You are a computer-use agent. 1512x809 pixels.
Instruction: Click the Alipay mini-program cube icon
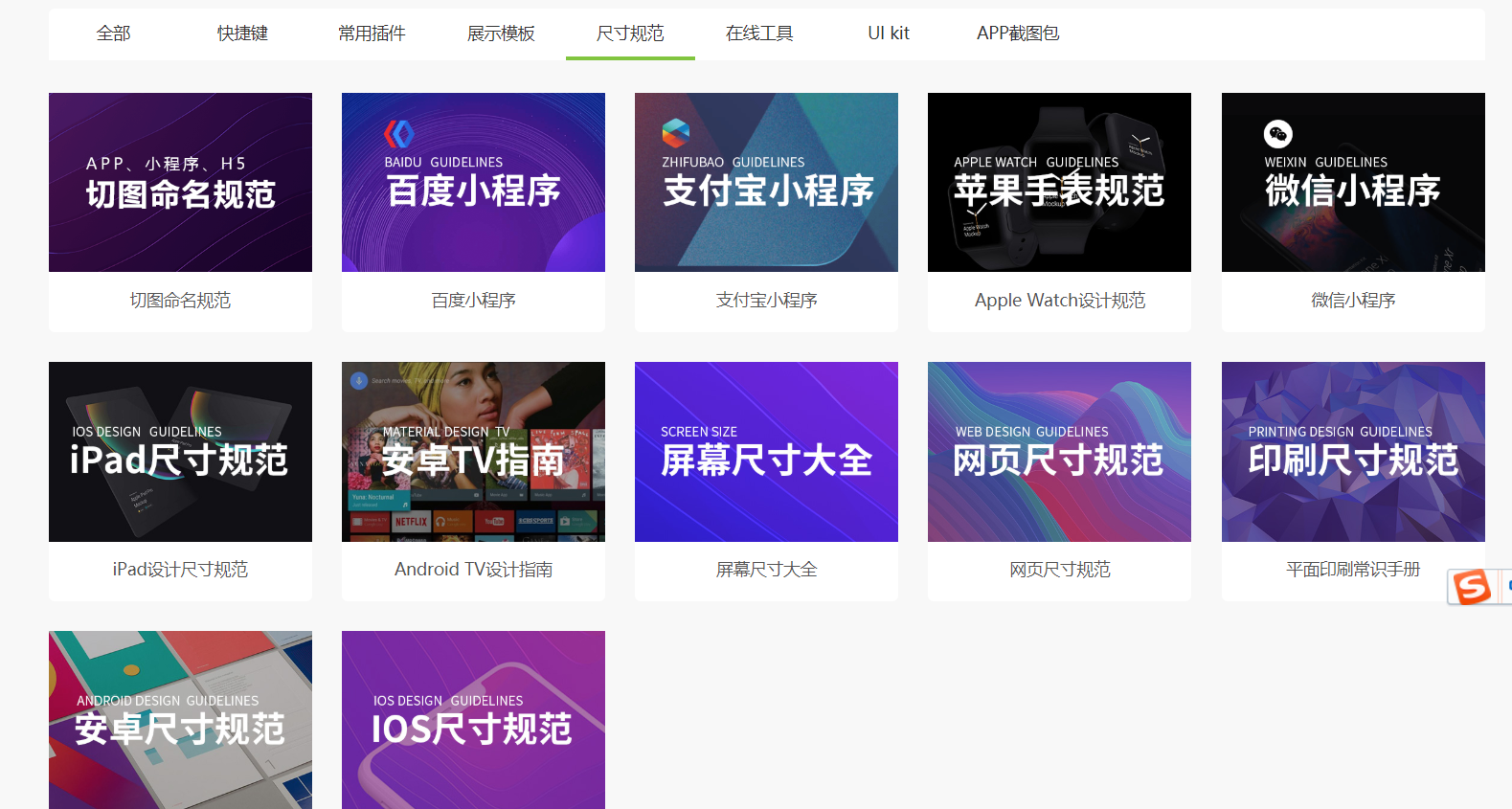(675, 132)
